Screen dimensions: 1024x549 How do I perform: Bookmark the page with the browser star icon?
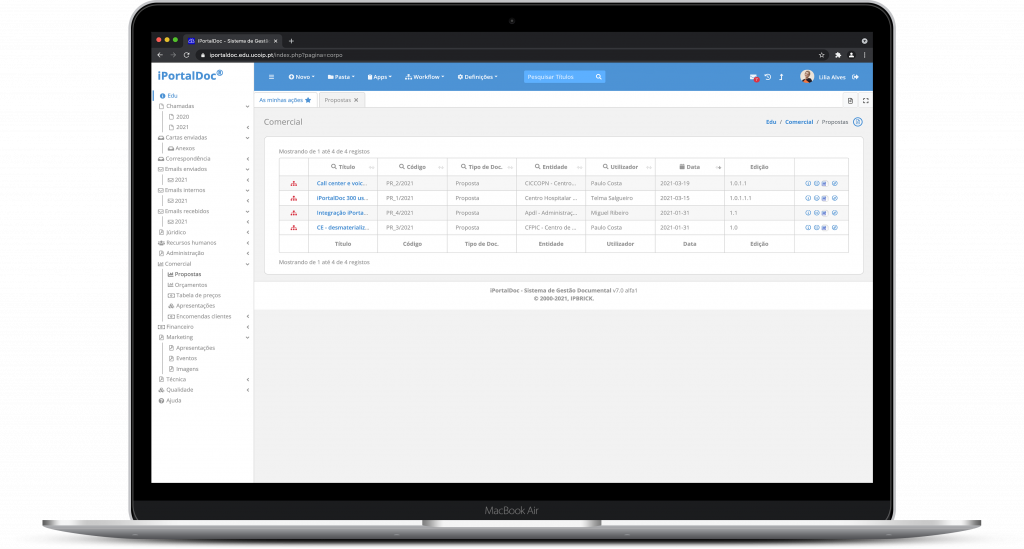pyautogui.click(x=822, y=55)
